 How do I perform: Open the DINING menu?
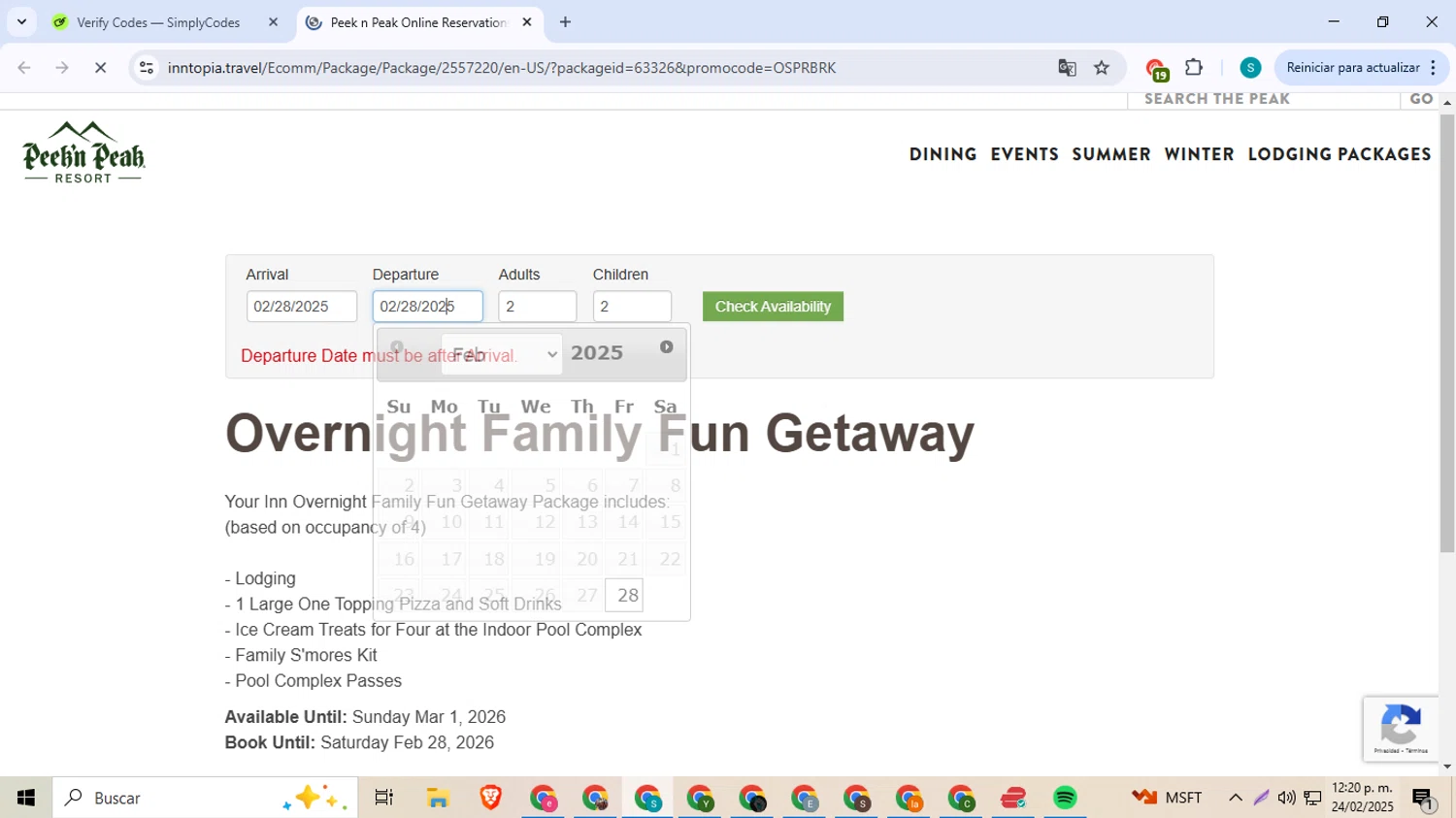(x=943, y=154)
